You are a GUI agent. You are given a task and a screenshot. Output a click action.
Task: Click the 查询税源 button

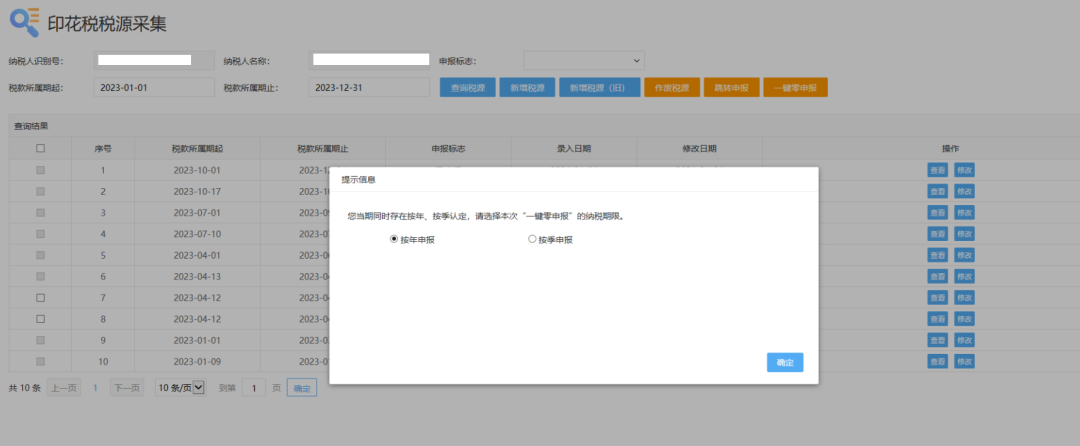tap(468, 88)
